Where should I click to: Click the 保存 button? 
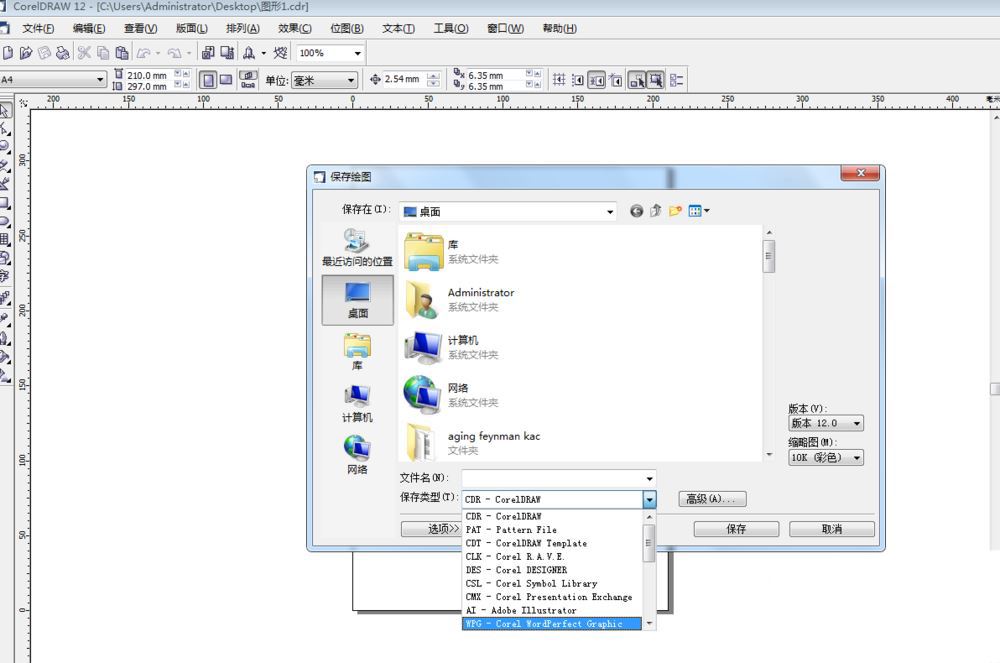(x=736, y=529)
